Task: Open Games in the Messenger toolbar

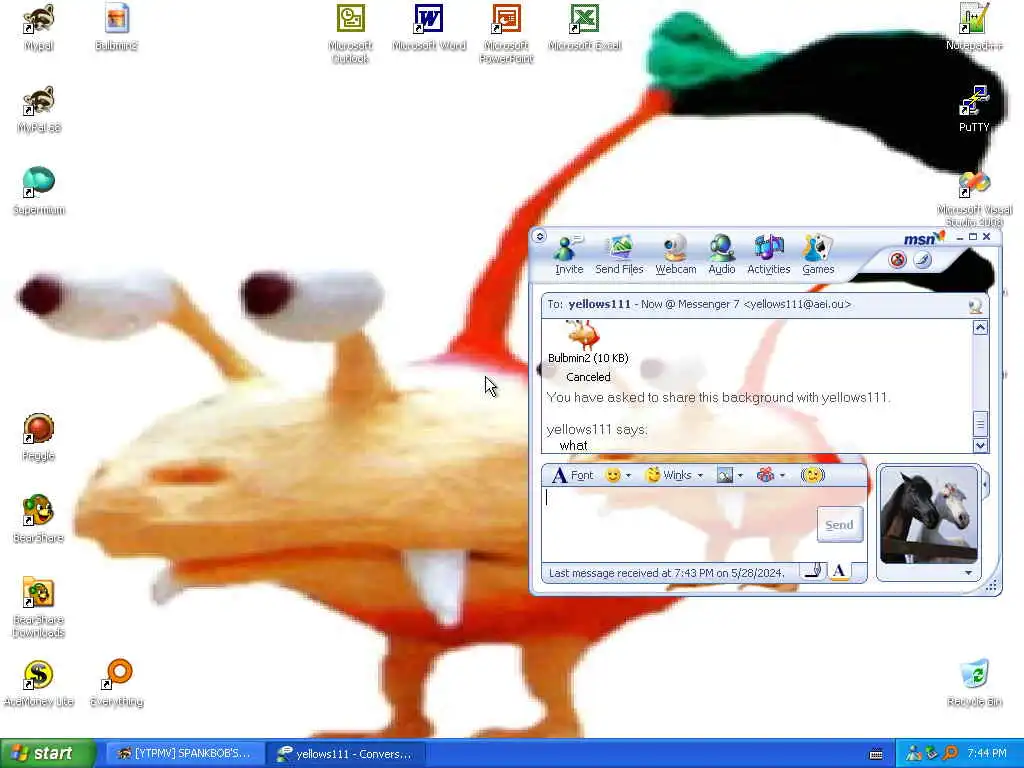Action: pyautogui.click(x=818, y=255)
